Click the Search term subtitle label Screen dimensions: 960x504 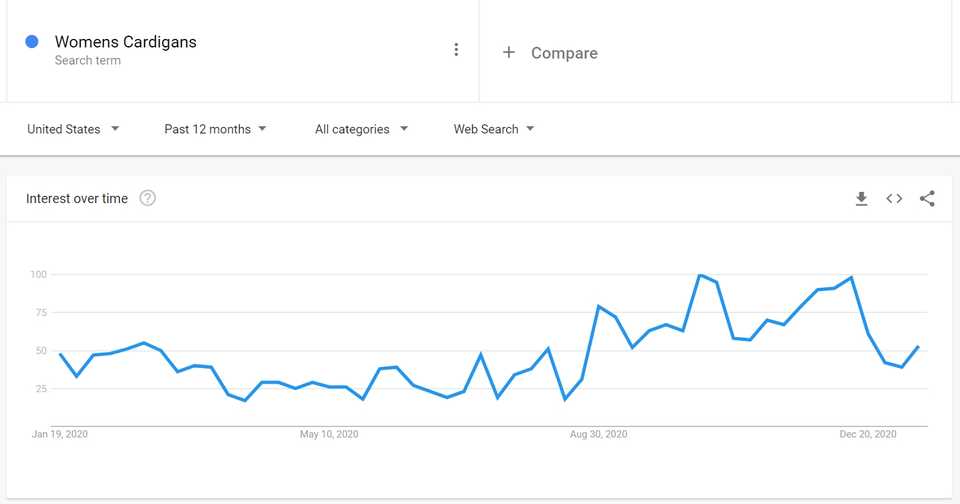coord(88,61)
